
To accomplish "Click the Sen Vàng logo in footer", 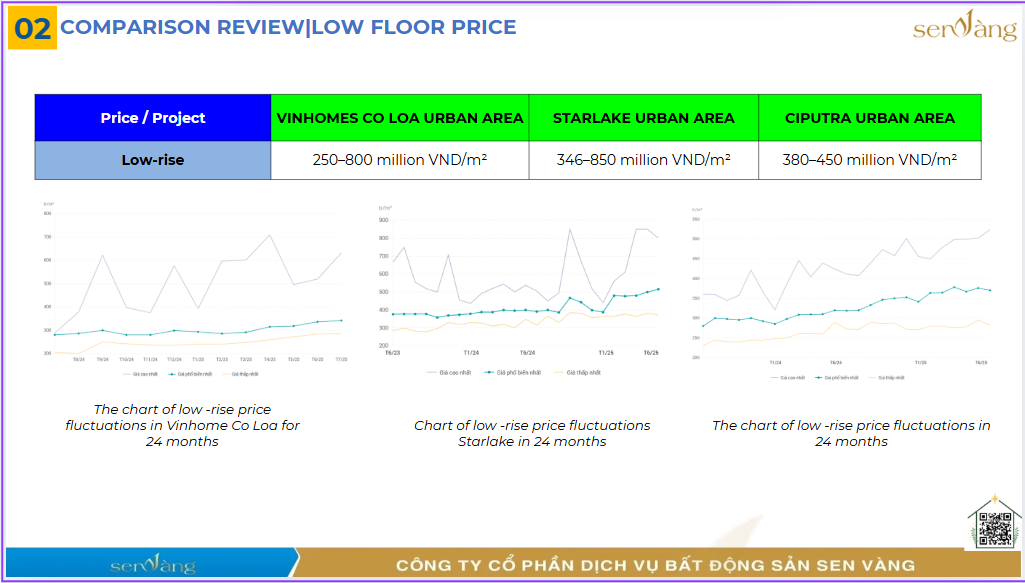I will 153,563.
